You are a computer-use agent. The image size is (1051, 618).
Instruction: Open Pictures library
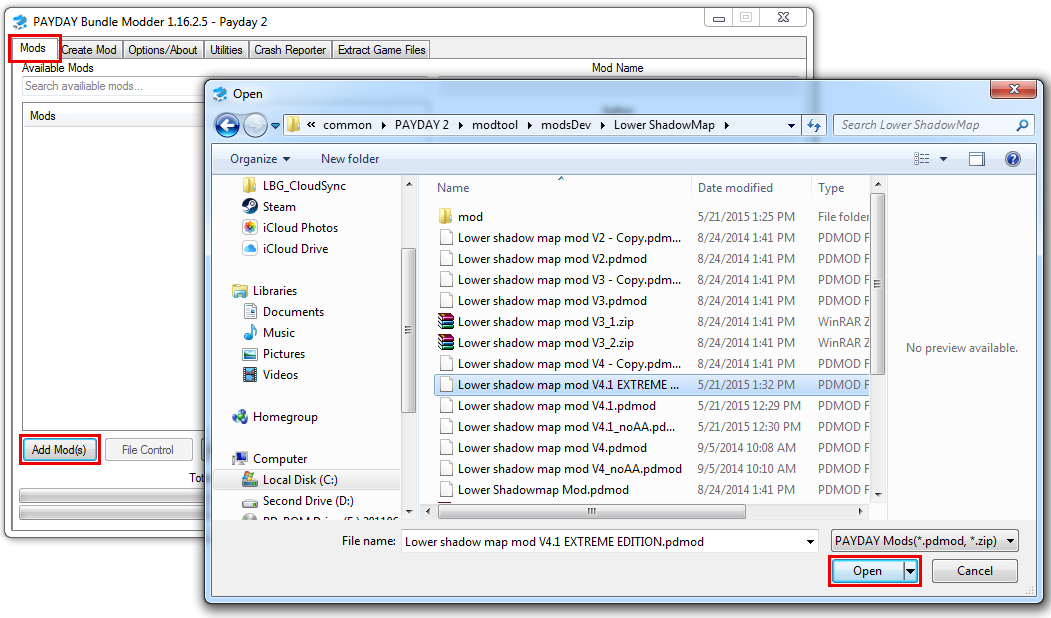284,354
